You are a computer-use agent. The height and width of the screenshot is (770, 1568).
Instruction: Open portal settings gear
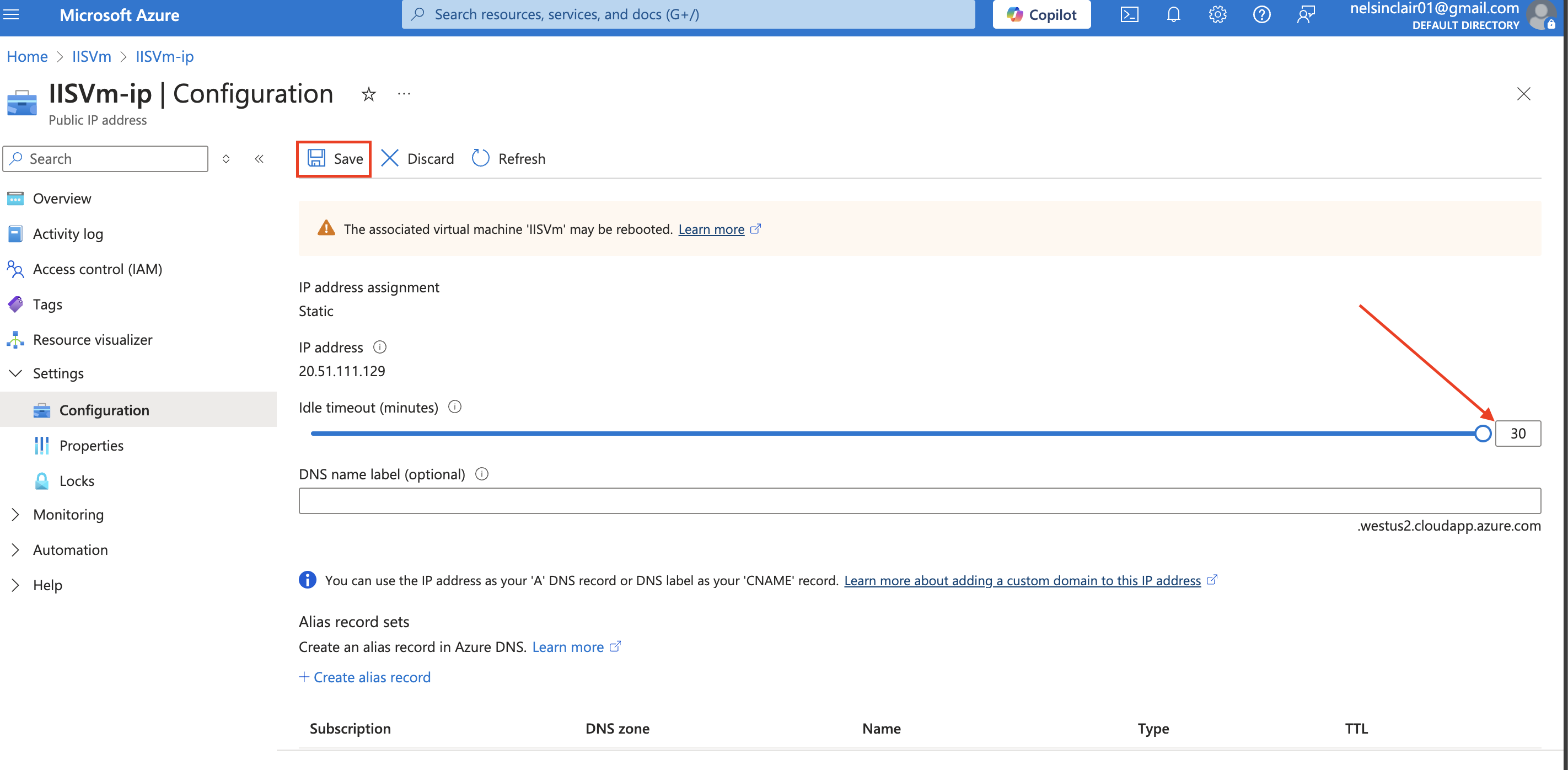click(1217, 14)
